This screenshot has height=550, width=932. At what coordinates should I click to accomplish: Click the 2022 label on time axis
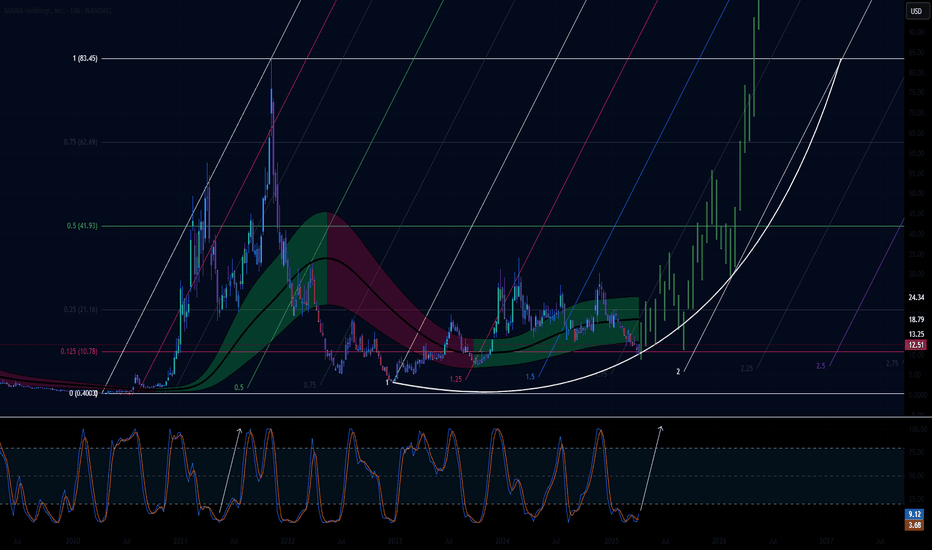(x=287, y=542)
